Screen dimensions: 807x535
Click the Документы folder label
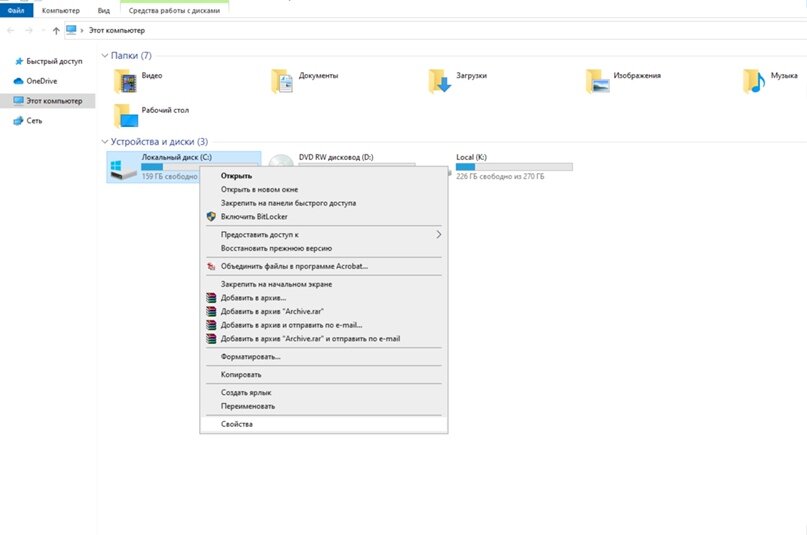pyautogui.click(x=319, y=76)
